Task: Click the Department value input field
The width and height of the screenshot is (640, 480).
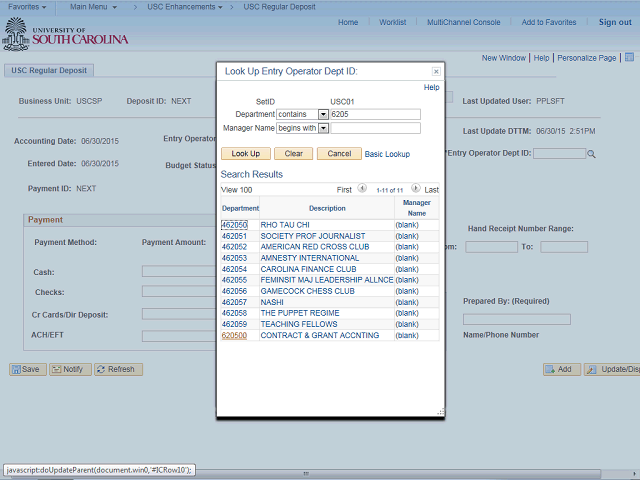Action: 375,115
